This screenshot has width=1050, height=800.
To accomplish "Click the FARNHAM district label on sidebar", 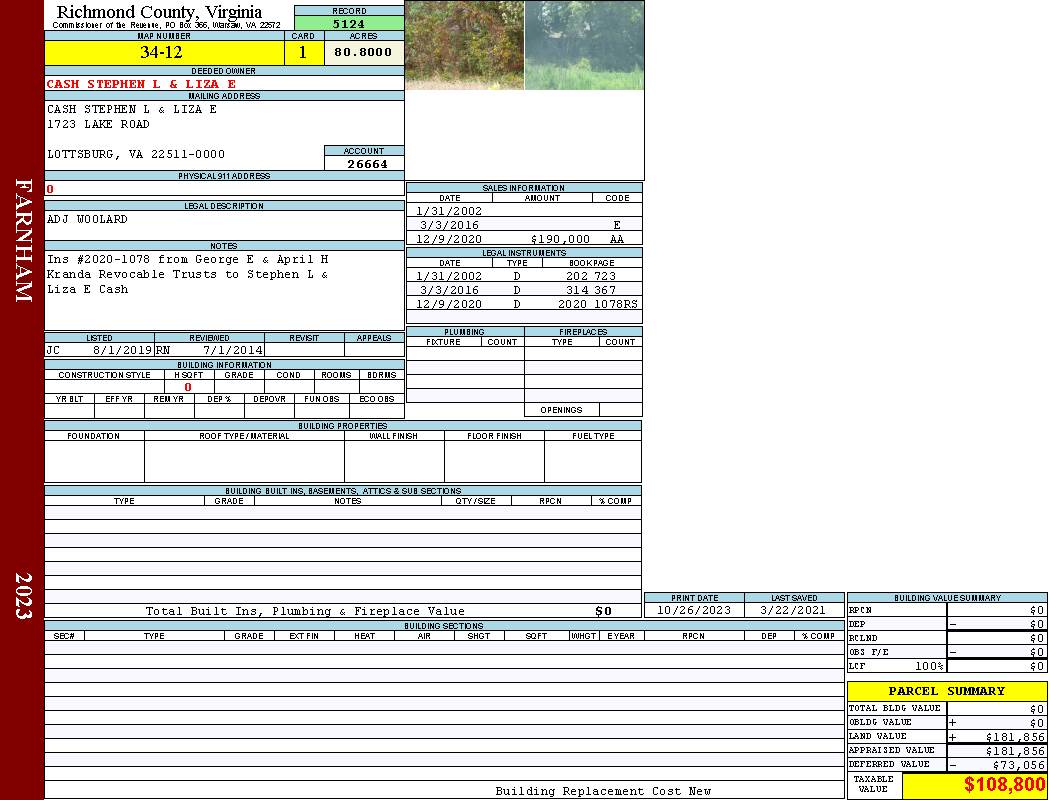I will coord(23,240).
